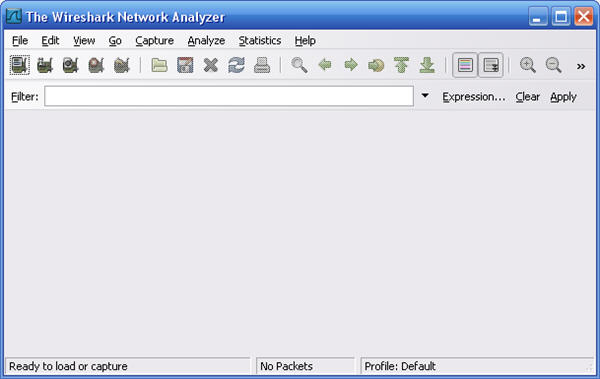Reload capture file with refresh icon
This screenshot has width=600, height=379.
236,65
